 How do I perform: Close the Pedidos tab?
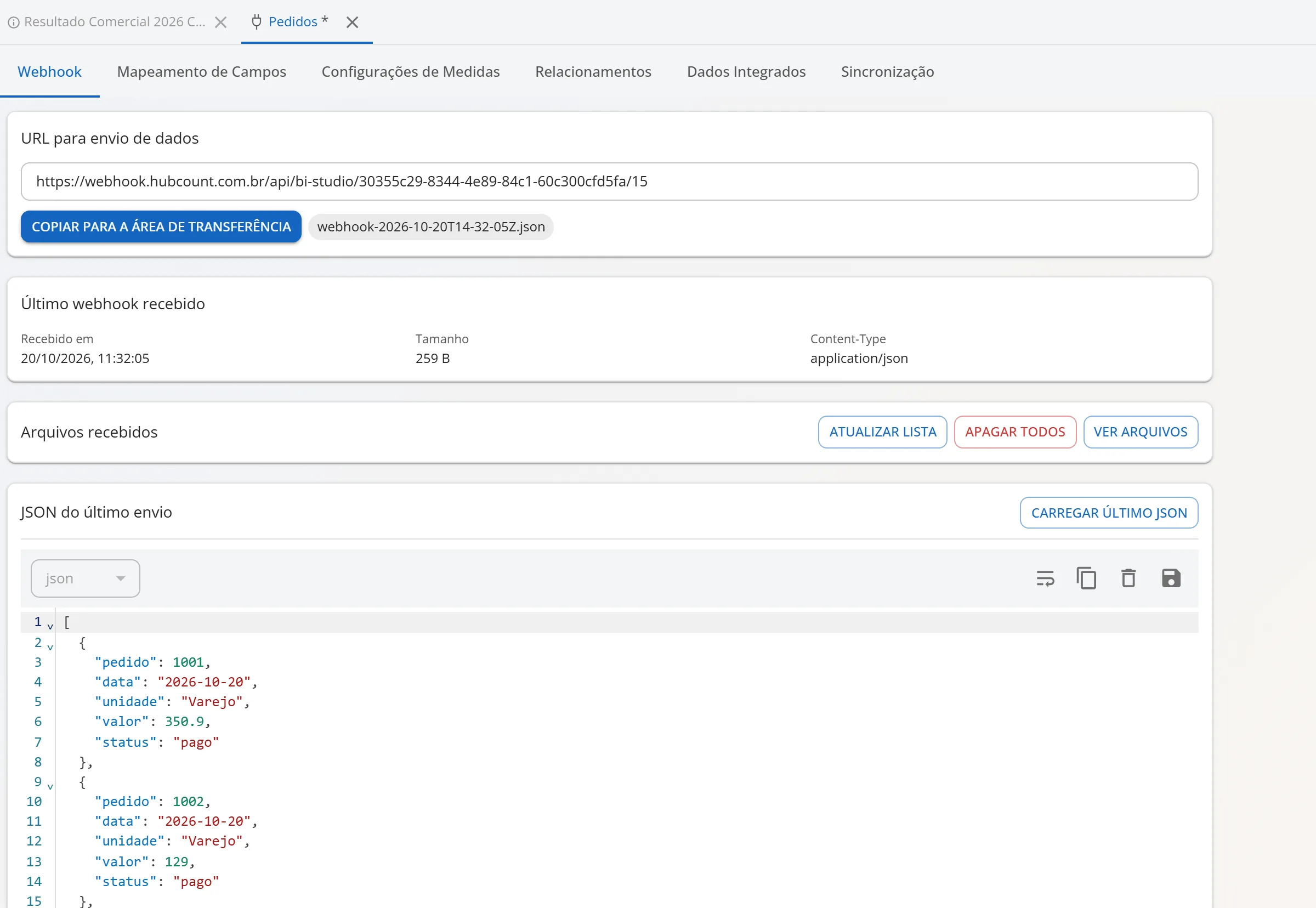pyautogui.click(x=352, y=22)
